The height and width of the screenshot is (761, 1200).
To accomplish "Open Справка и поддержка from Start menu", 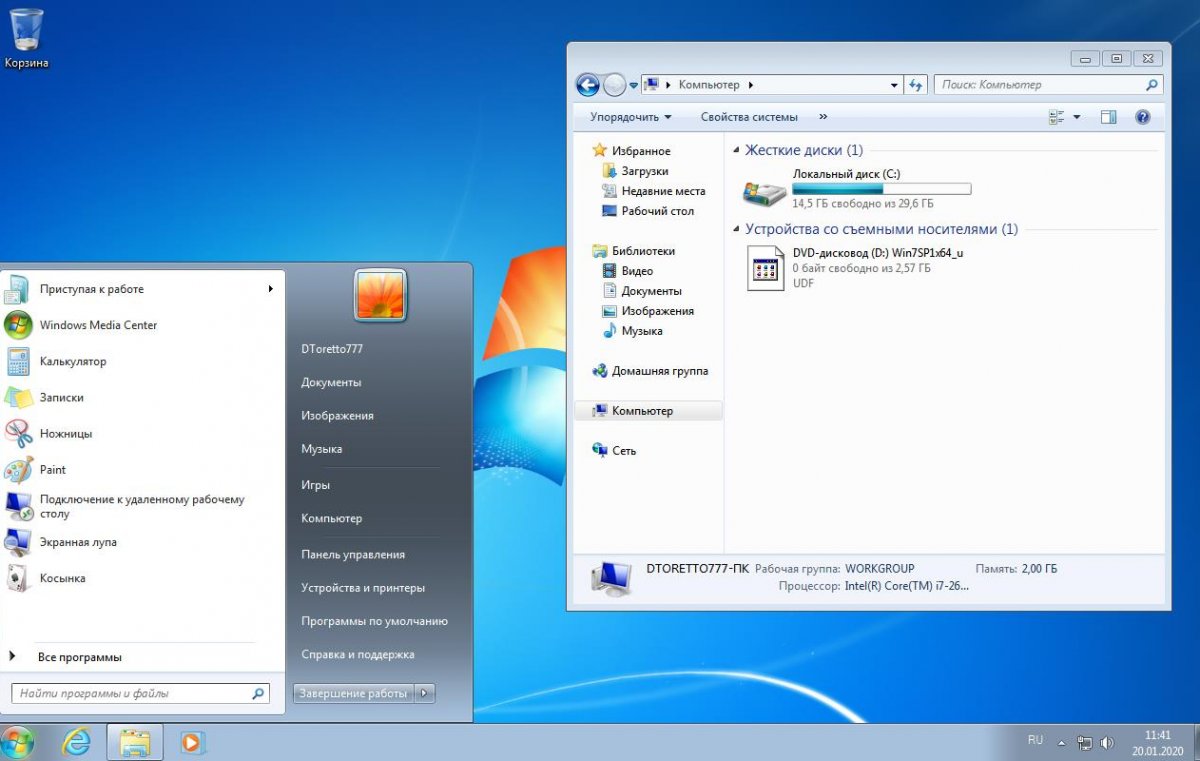I will [357, 654].
